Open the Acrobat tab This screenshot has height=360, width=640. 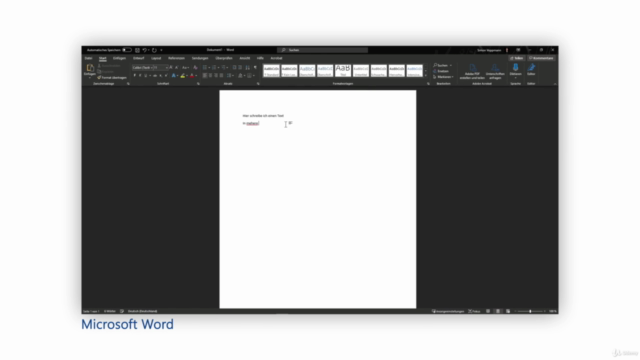tap(276, 58)
